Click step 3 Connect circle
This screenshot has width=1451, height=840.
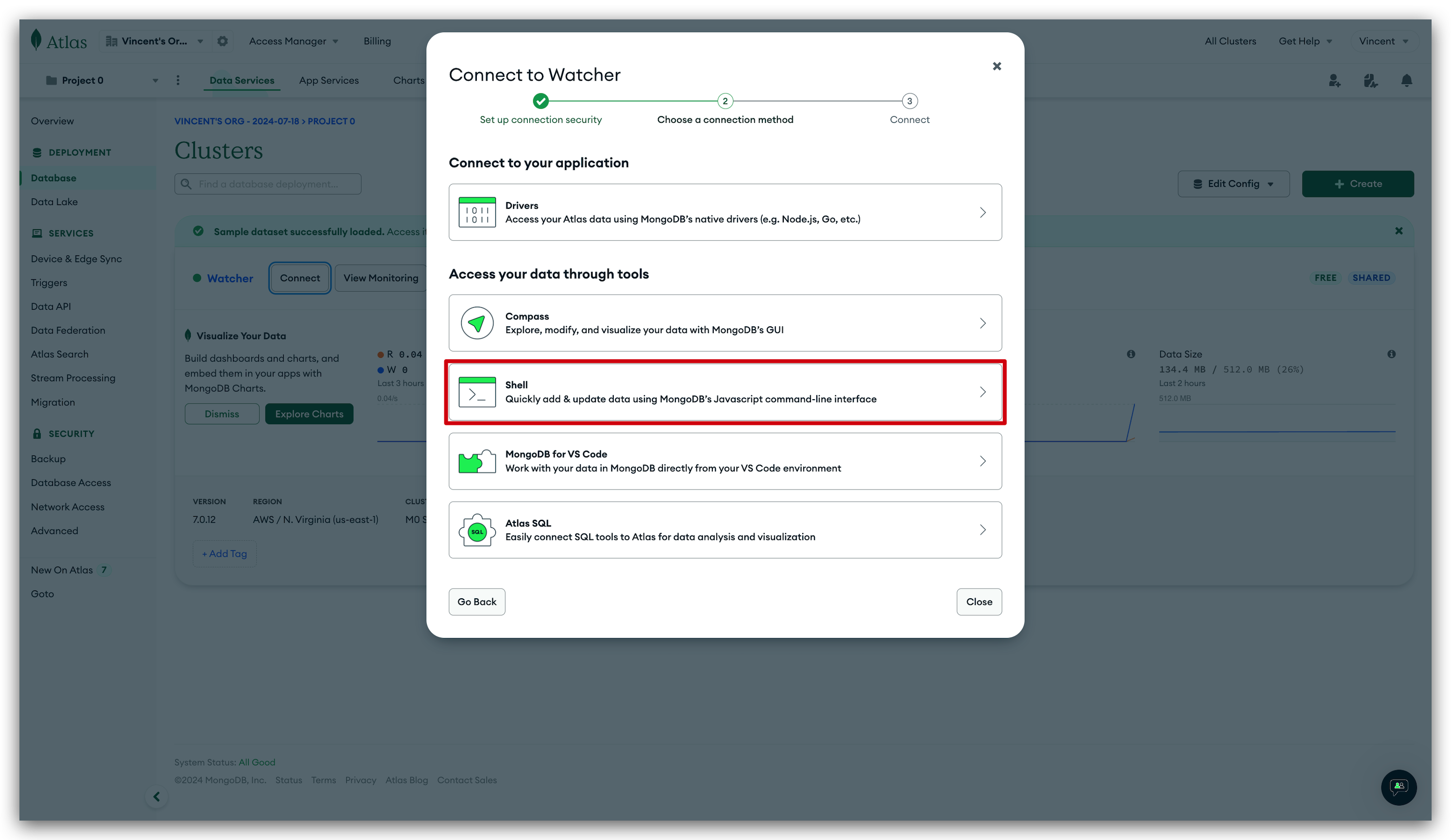point(909,101)
